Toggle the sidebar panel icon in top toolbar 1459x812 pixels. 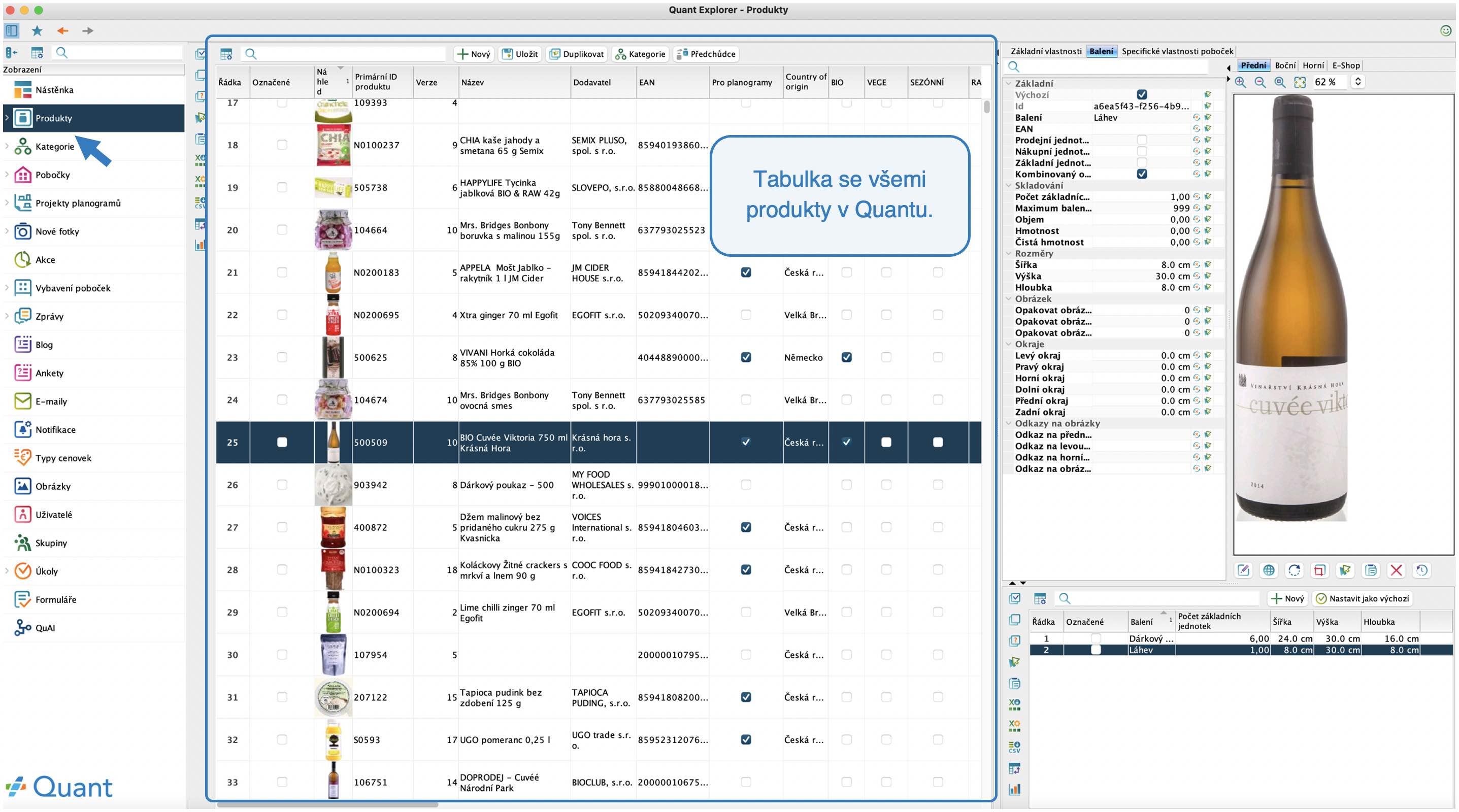pos(11,30)
